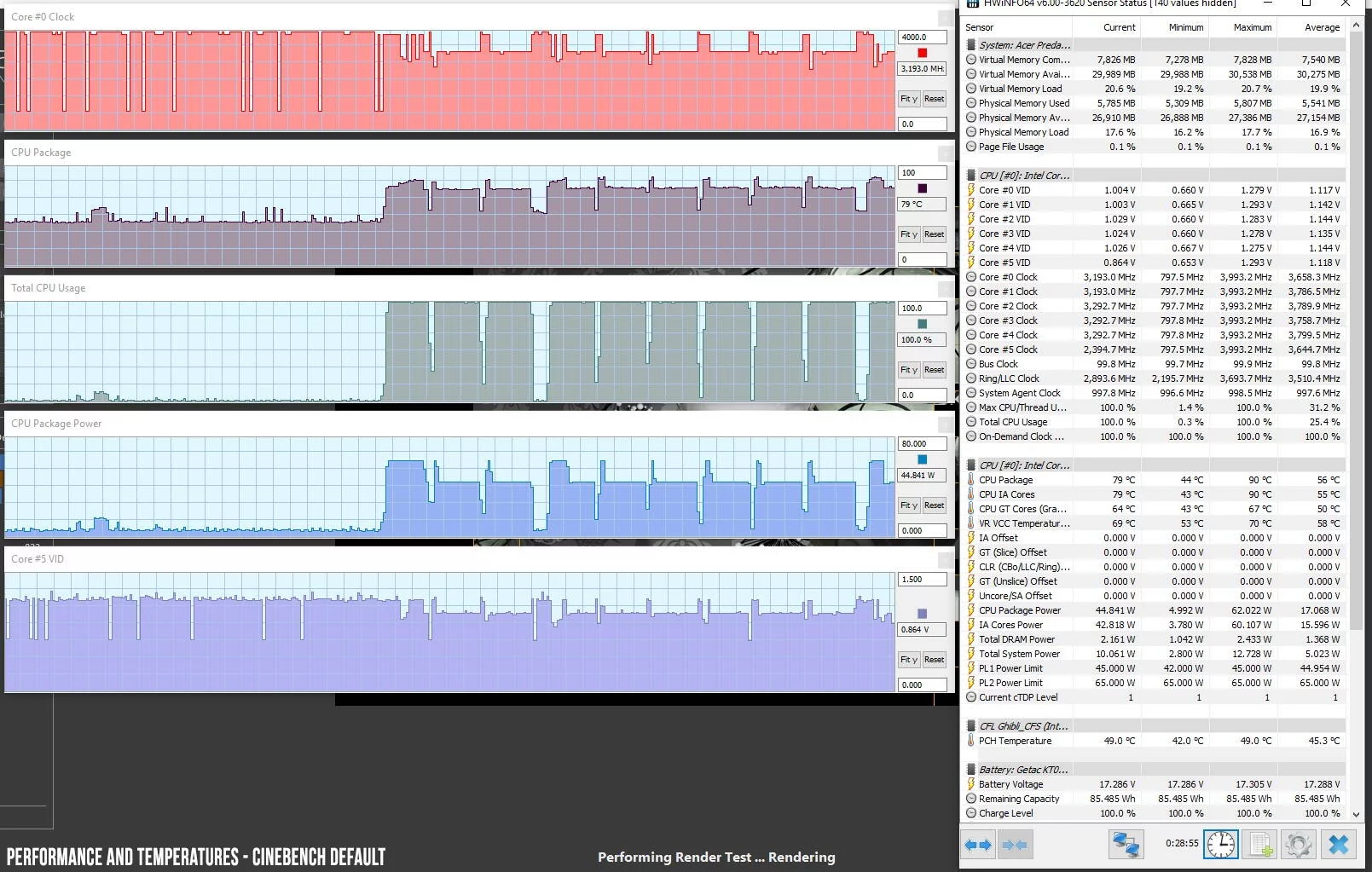
Task: Select the PL2 Power Limit row
Action: [1154, 683]
